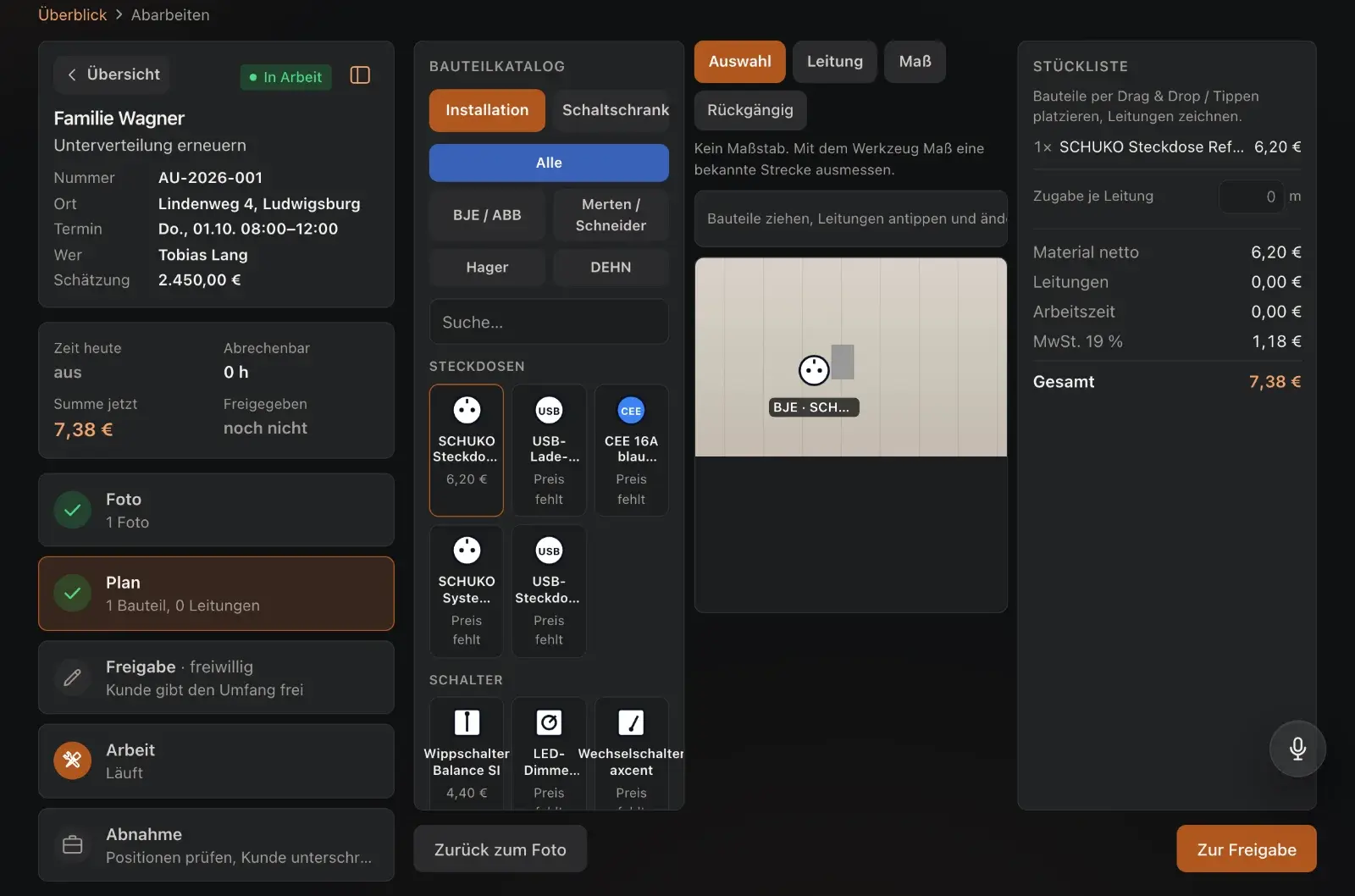Select the Wechselschalter axcent tile
This screenshot has width=1355, height=896.
[631, 753]
